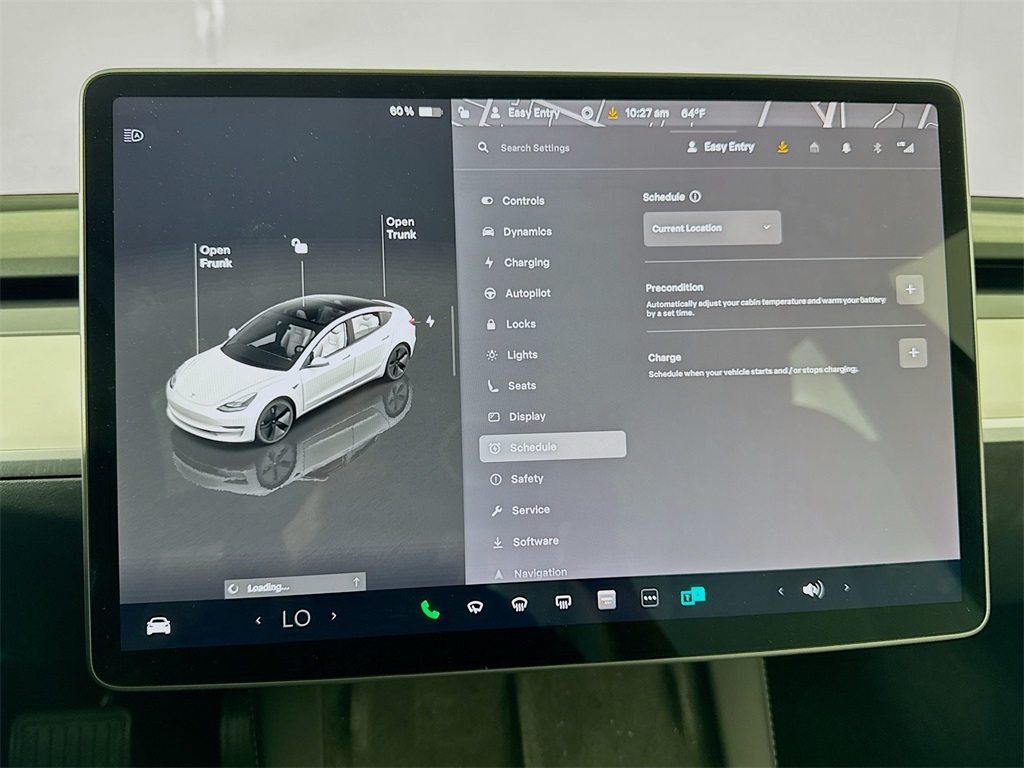Open the Controls settings menu
Image resolution: width=1024 pixels, height=768 pixels.
coord(513,200)
